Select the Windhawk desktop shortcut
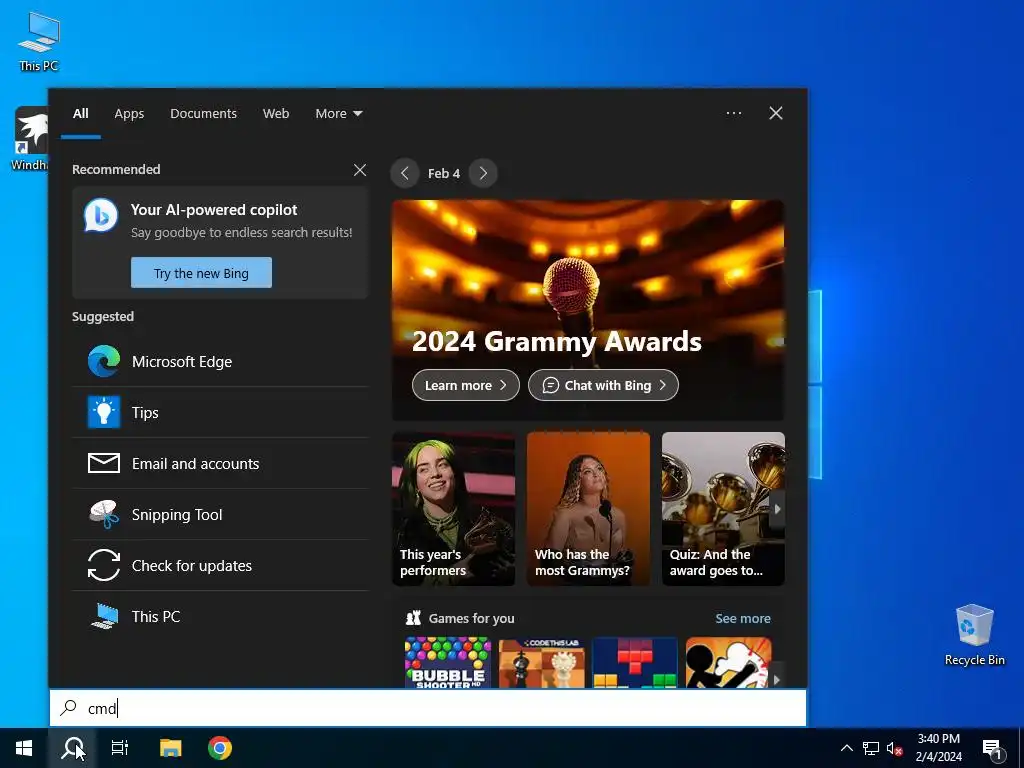The height and width of the screenshot is (768, 1024). [x=29, y=139]
